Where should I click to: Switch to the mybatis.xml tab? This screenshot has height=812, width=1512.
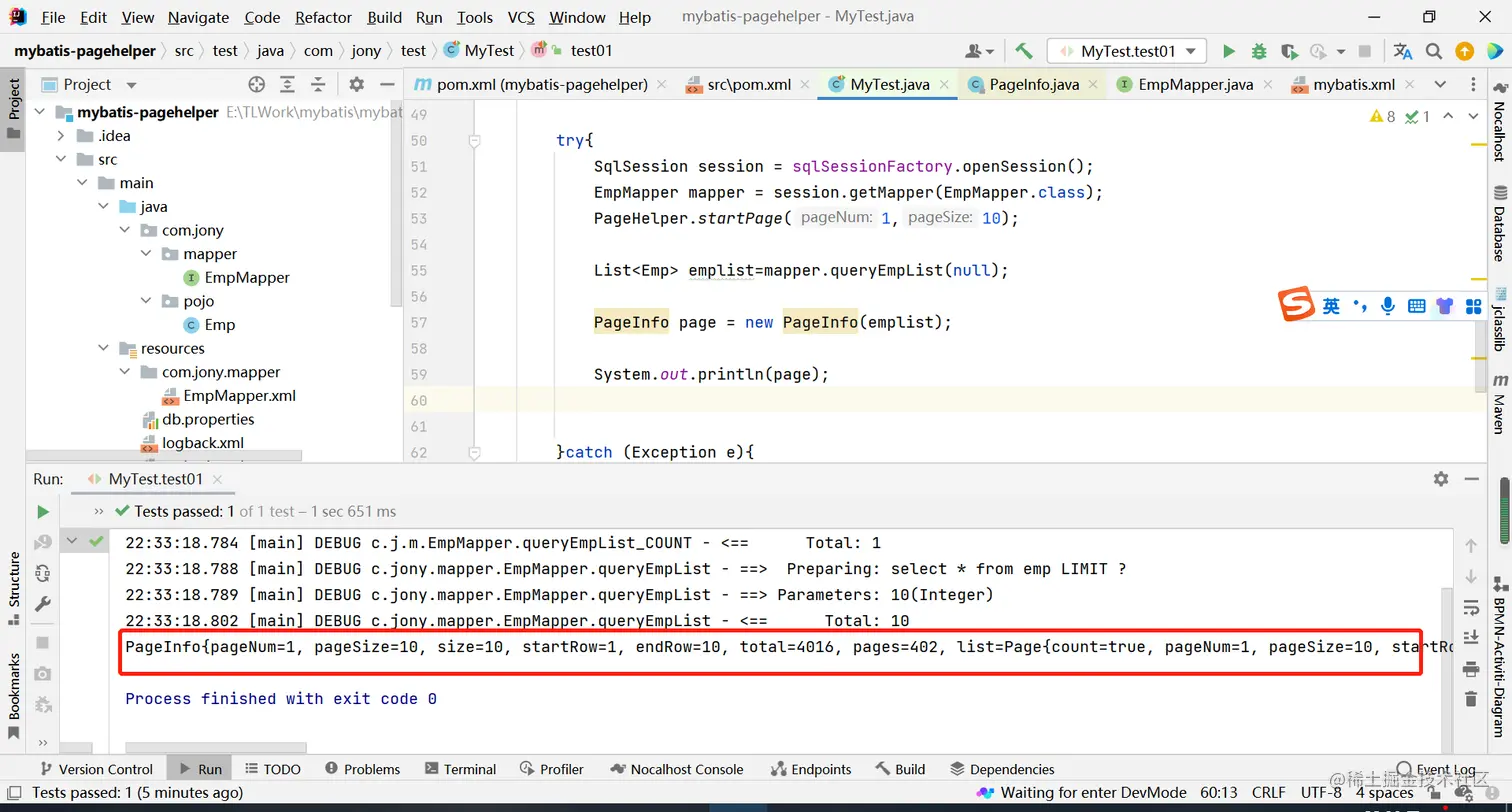point(1354,85)
